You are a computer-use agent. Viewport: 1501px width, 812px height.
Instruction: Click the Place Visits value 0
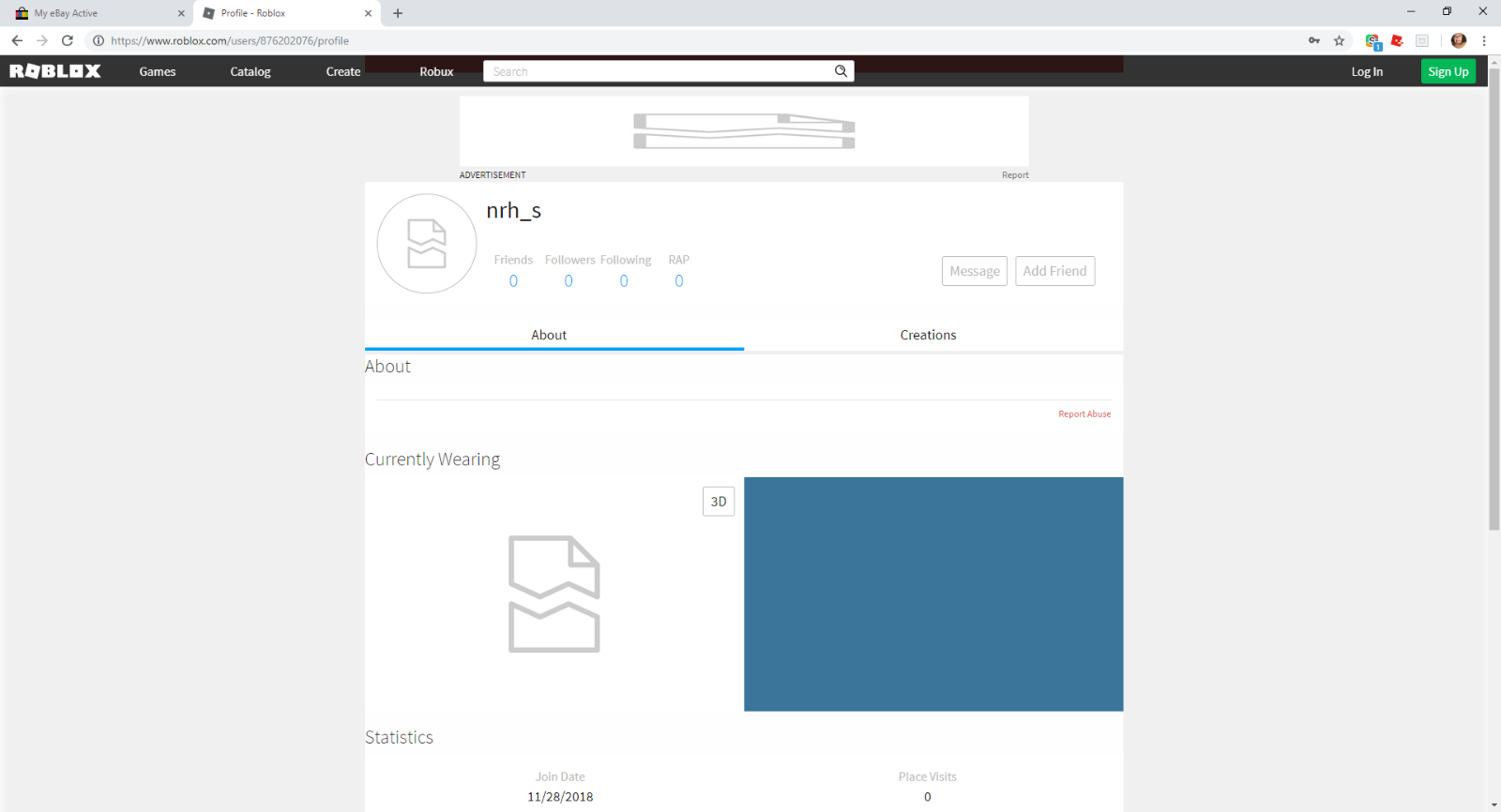(928, 797)
